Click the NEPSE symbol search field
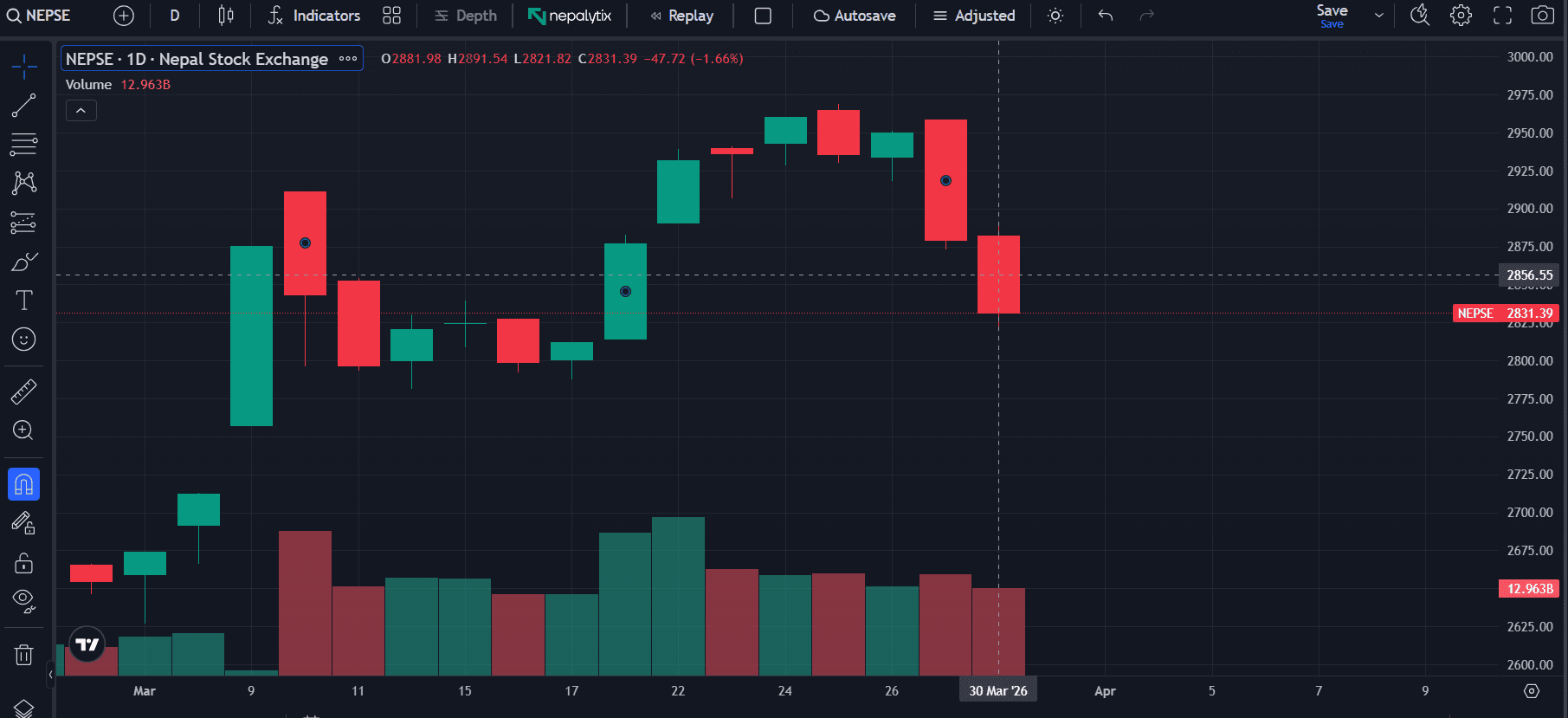This screenshot has height=718, width=1568. click(39, 16)
